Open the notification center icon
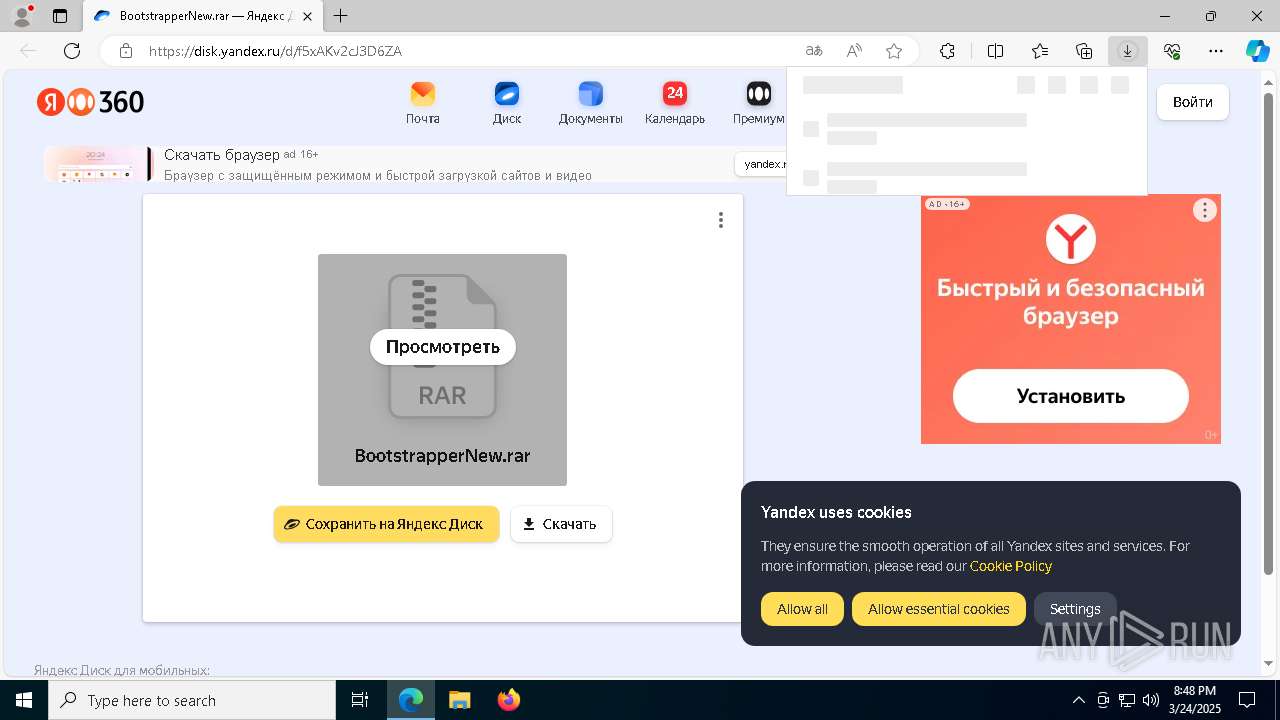 [x=1247, y=700]
